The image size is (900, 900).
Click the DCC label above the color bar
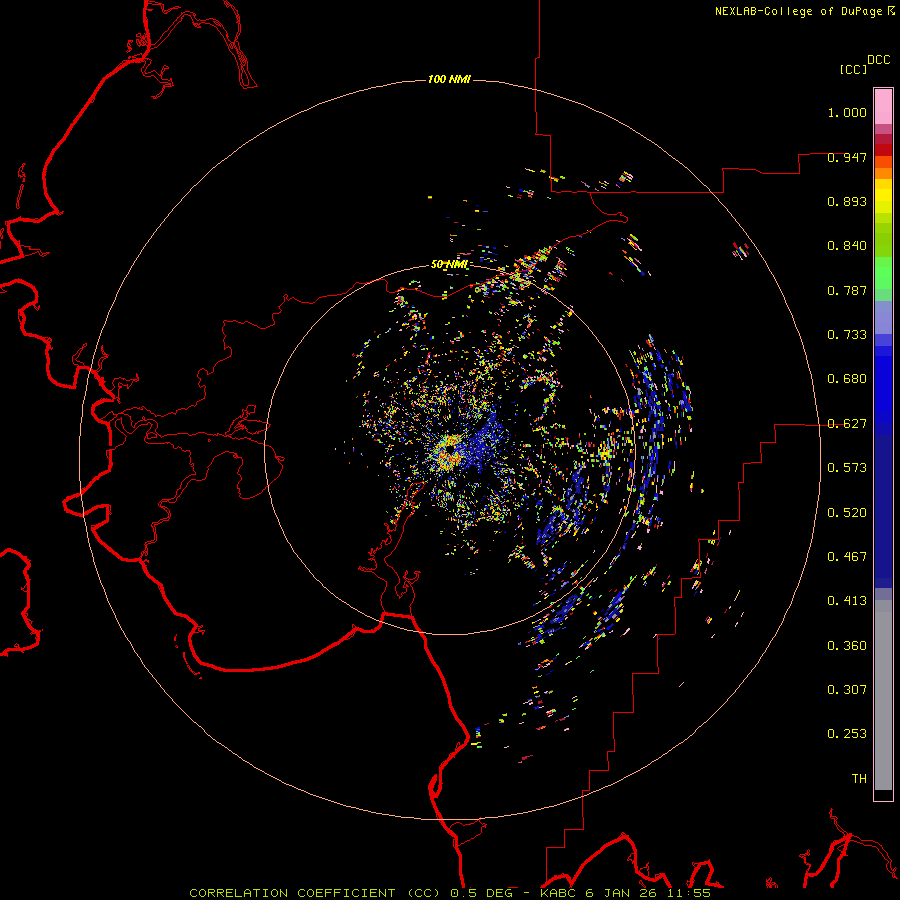point(879,60)
